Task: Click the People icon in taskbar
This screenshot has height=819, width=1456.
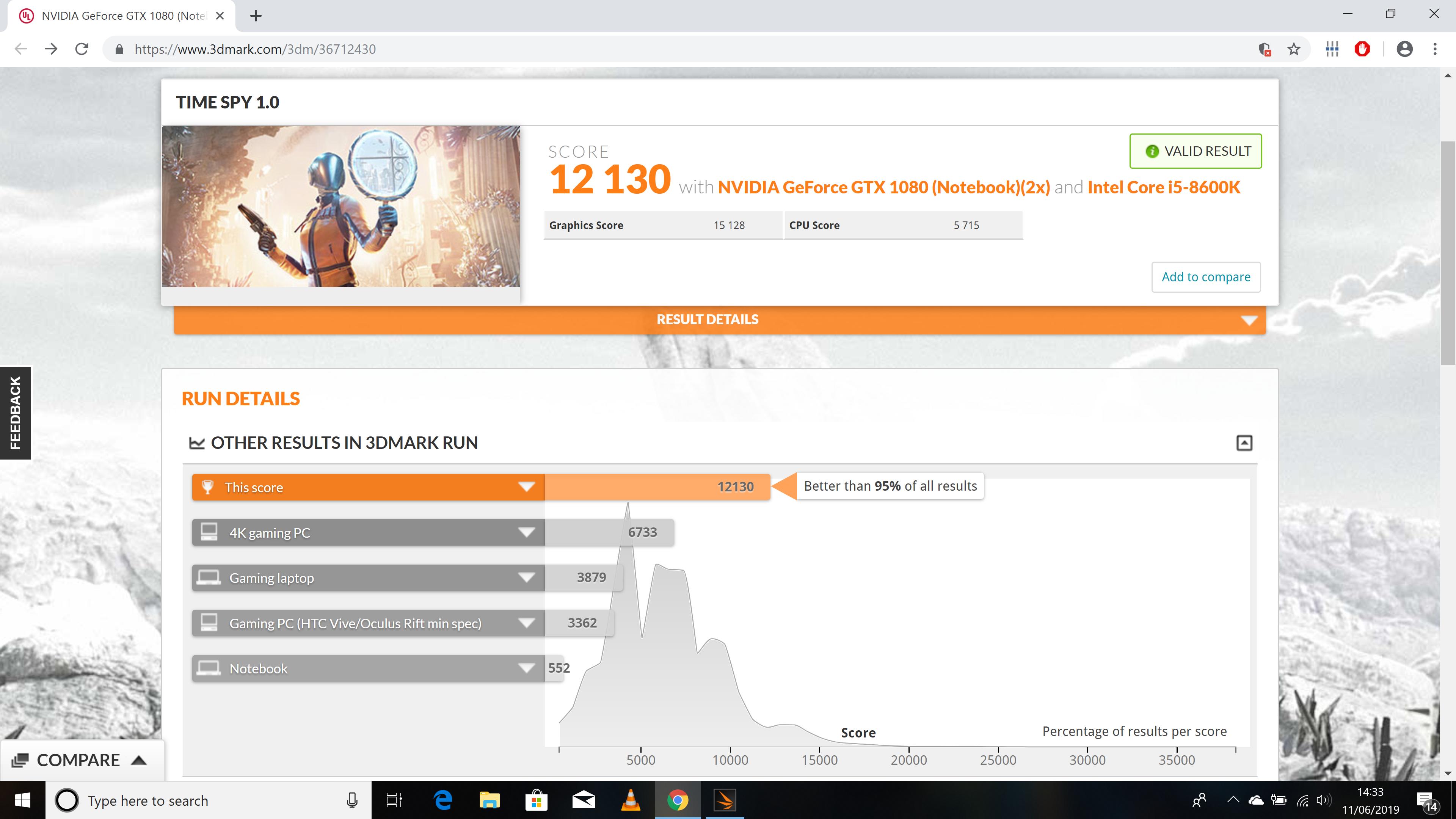Action: pyautogui.click(x=1199, y=800)
